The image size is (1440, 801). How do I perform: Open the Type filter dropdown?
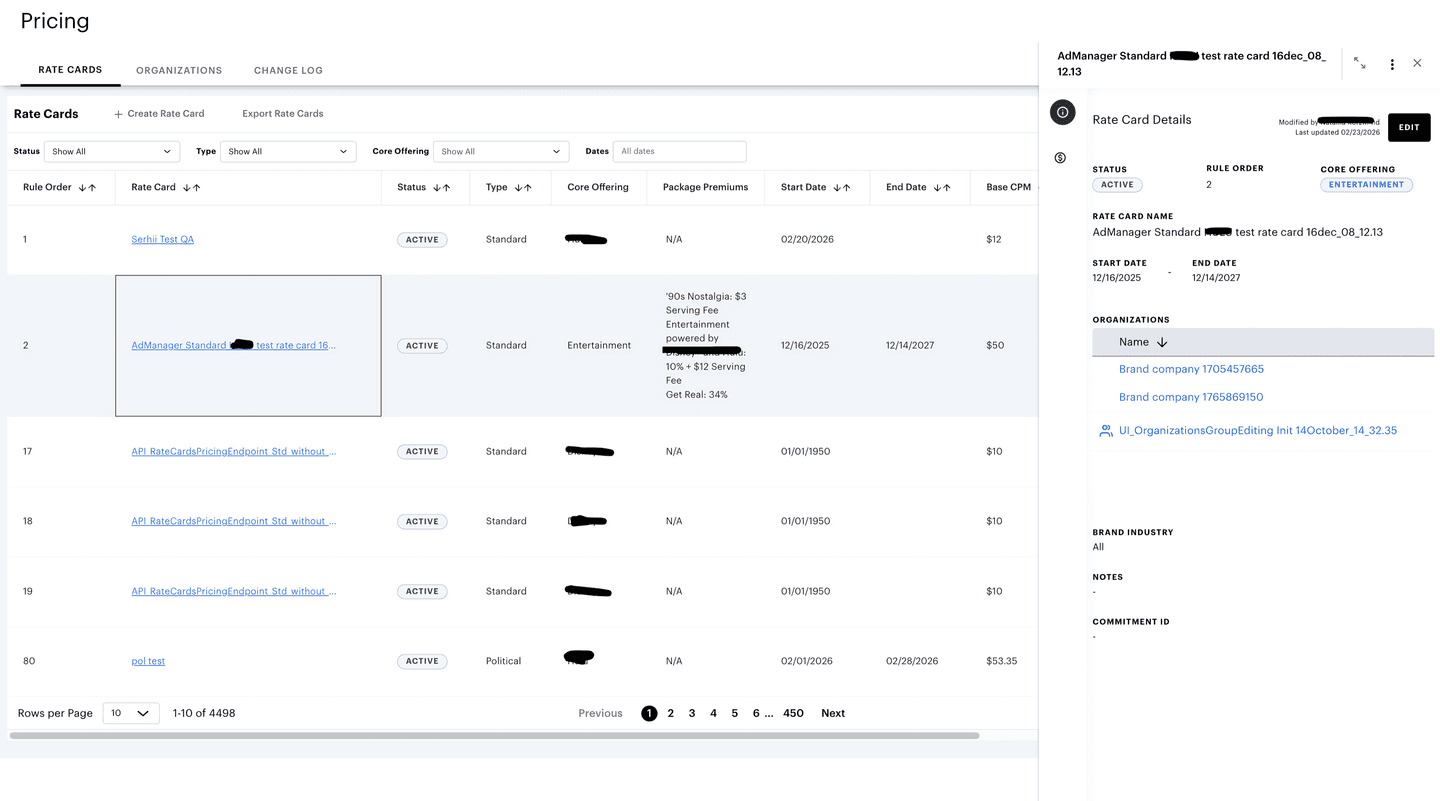point(288,151)
